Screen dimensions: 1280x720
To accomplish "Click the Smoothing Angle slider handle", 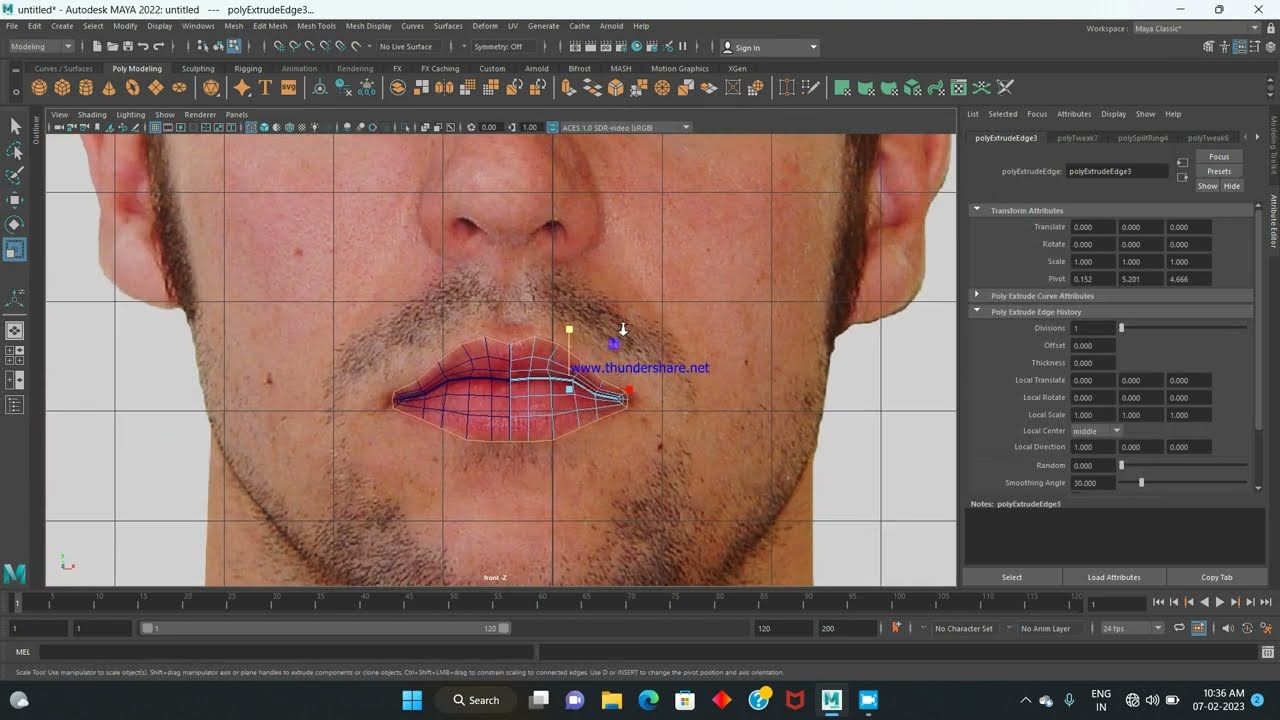I will point(1141,483).
